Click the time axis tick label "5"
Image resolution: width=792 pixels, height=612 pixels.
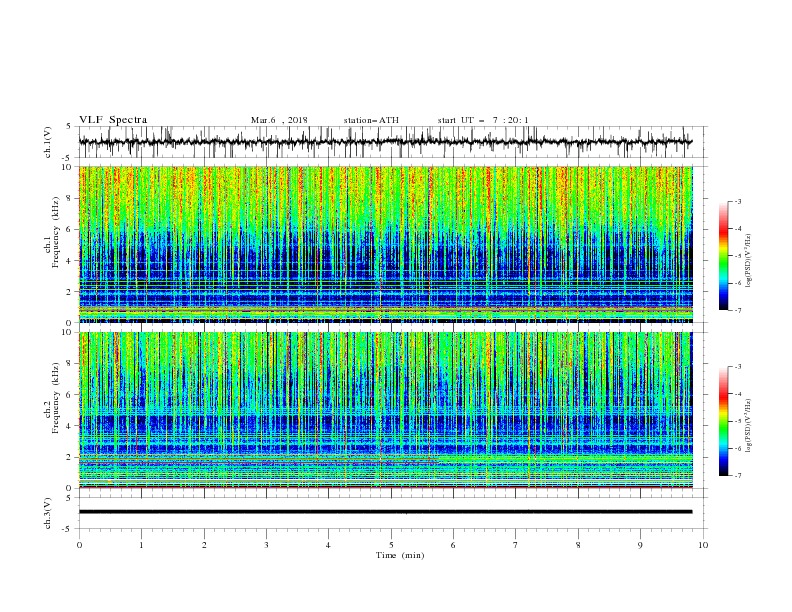(x=391, y=545)
